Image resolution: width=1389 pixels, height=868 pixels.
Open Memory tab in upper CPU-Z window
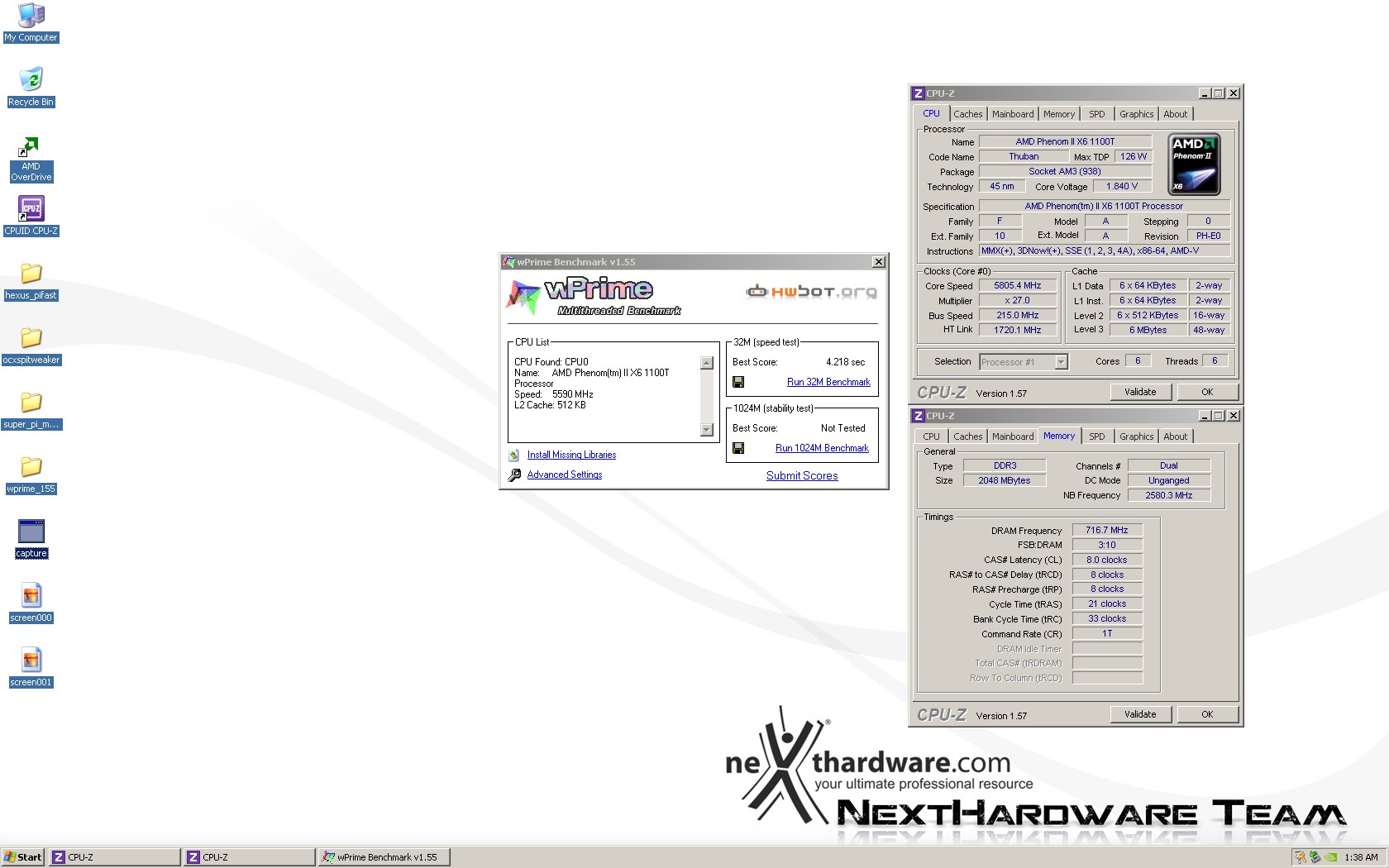click(1059, 114)
